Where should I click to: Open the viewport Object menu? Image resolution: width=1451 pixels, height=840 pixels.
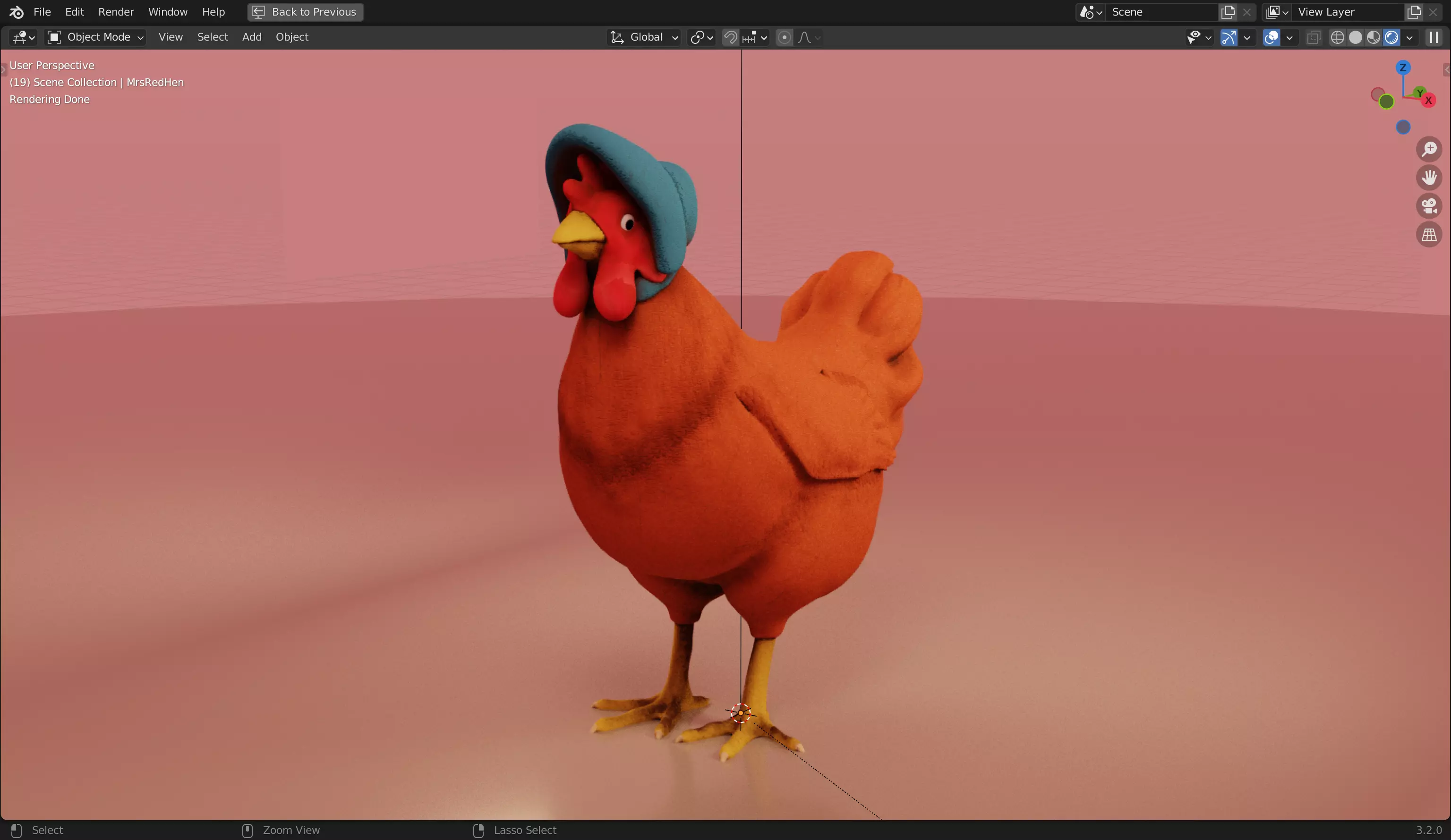coord(292,37)
